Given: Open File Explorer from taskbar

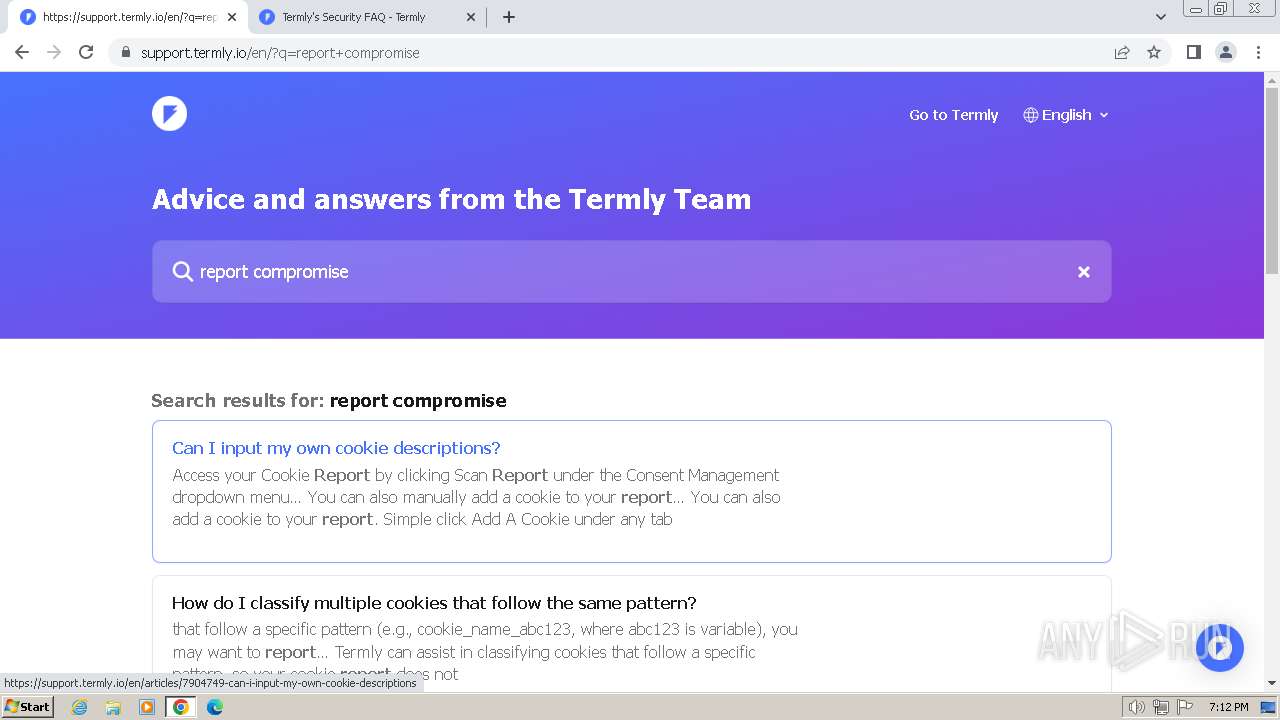Looking at the screenshot, I should (x=113, y=707).
